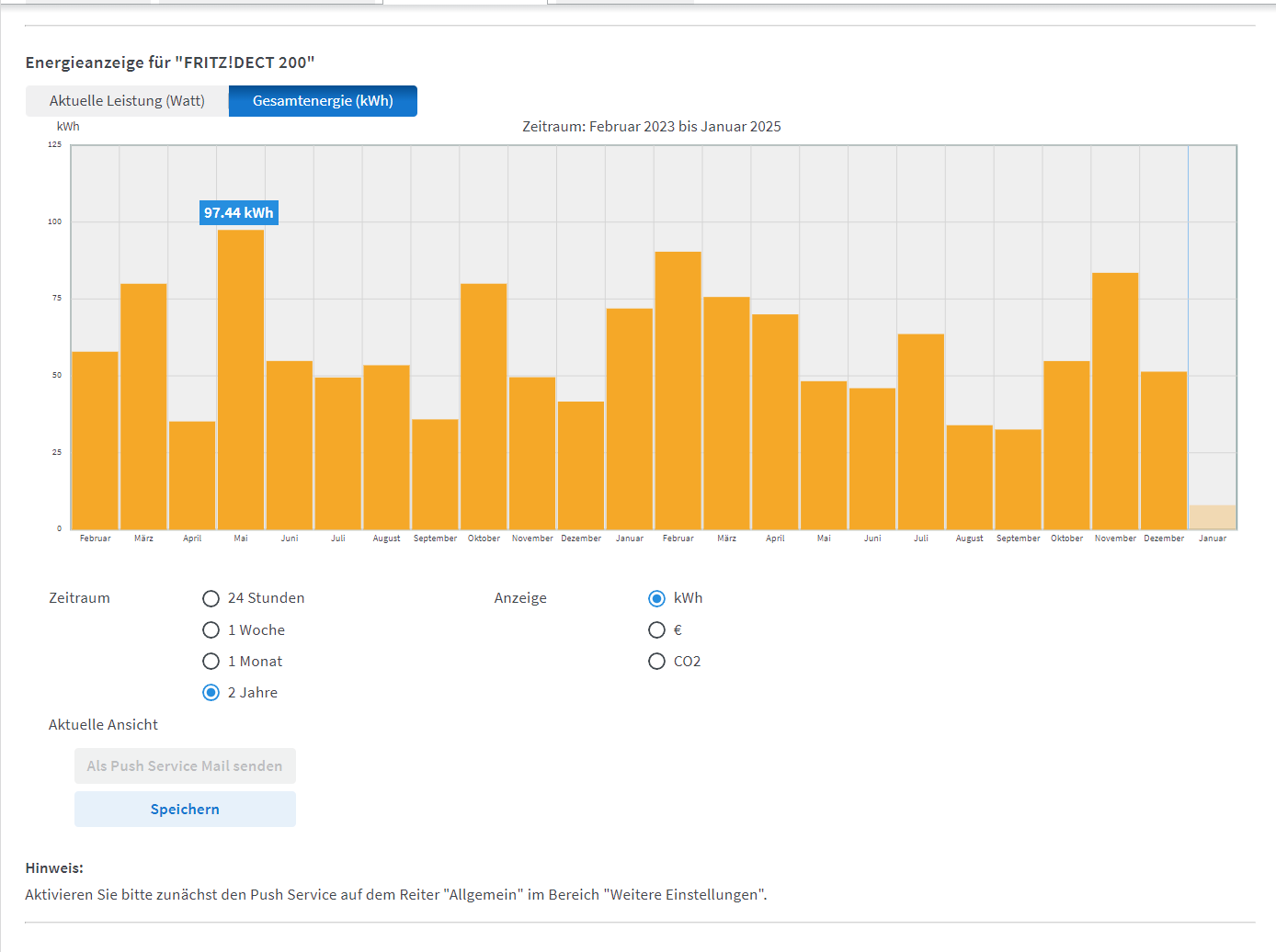Click the Energieanzeige für "FRITZ!DECT 200" title
The width and height of the screenshot is (1276, 952).
pyautogui.click(x=170, y=62)
